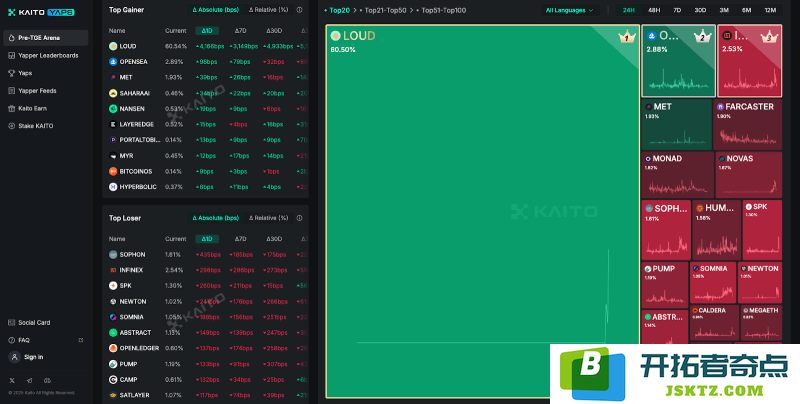Select 48H timeframe

[654, 10]
